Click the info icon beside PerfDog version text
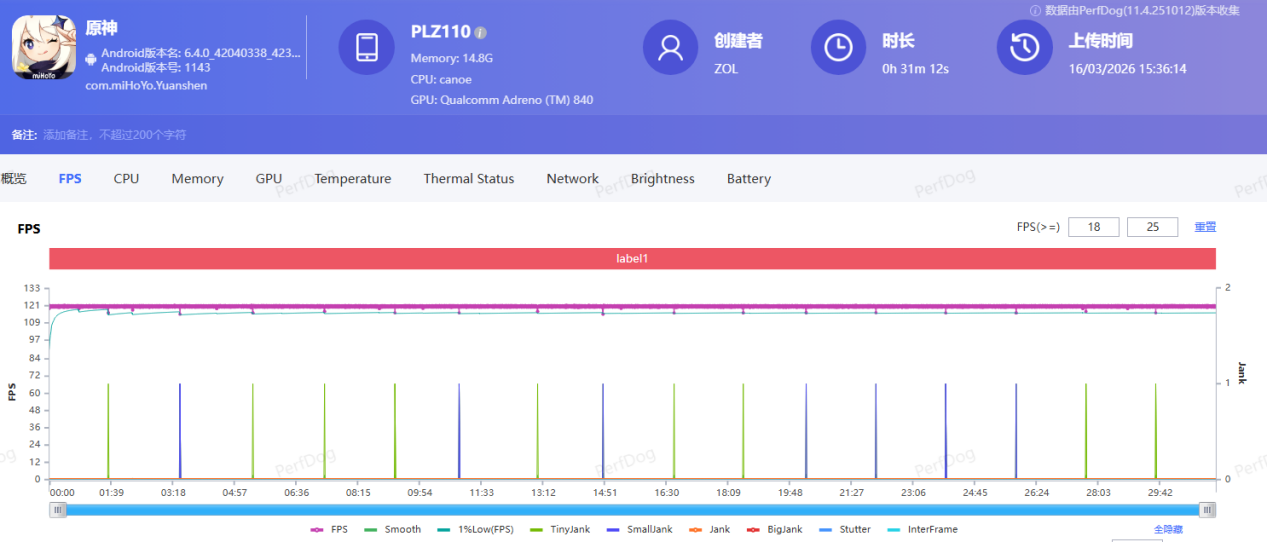Viewport: 1267px width, 542px height. coord(1035,10)
